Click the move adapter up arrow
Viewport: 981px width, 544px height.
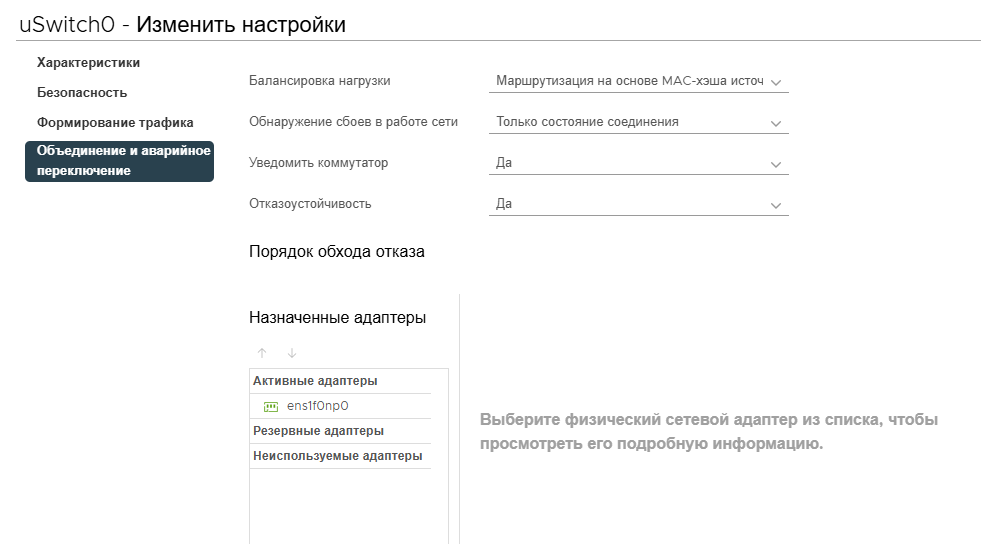coord(262,353)
